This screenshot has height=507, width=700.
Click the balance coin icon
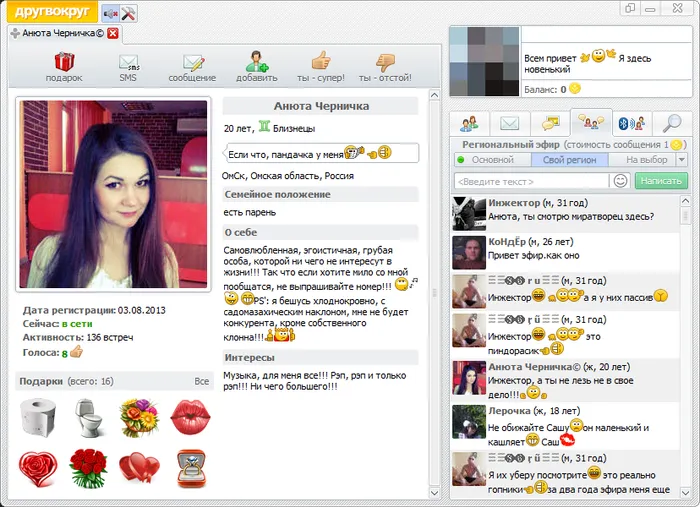575,89
